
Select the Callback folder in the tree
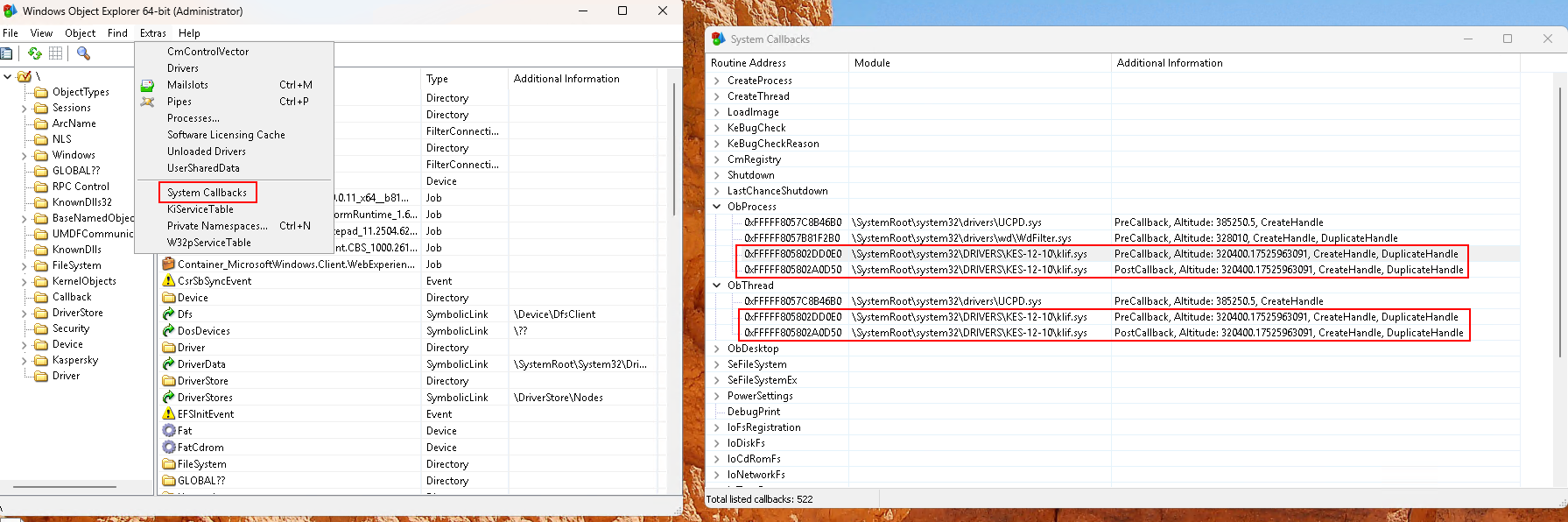[x=72, y=297]
